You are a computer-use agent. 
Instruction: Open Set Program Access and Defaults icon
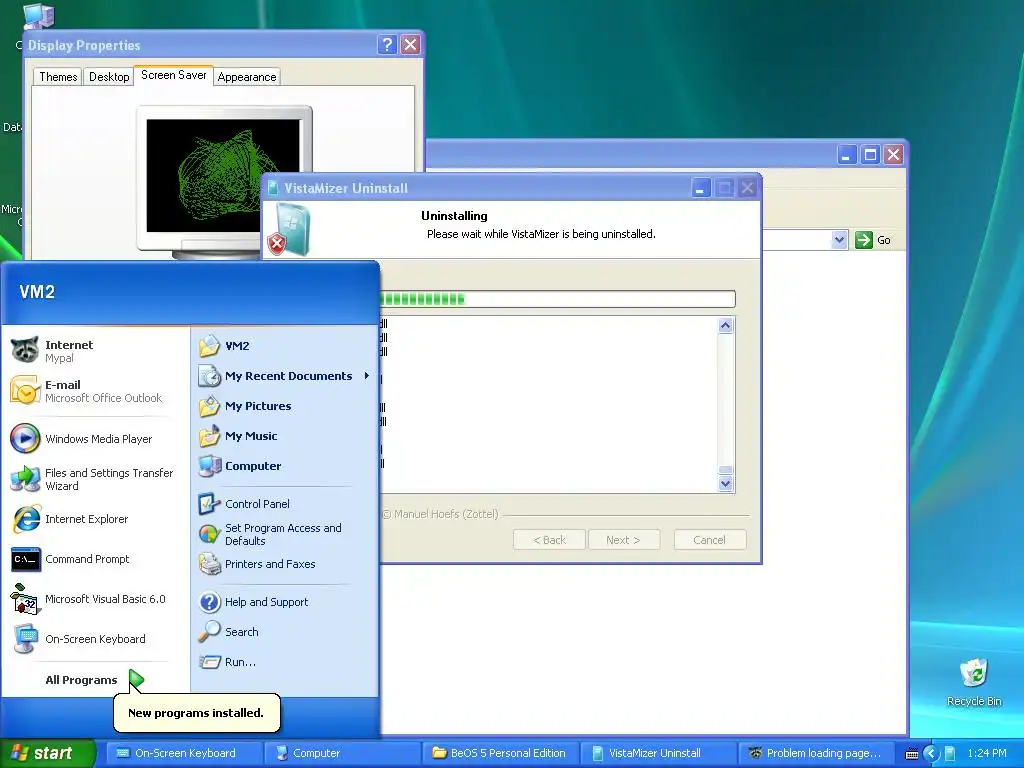(x=210, y=534)
